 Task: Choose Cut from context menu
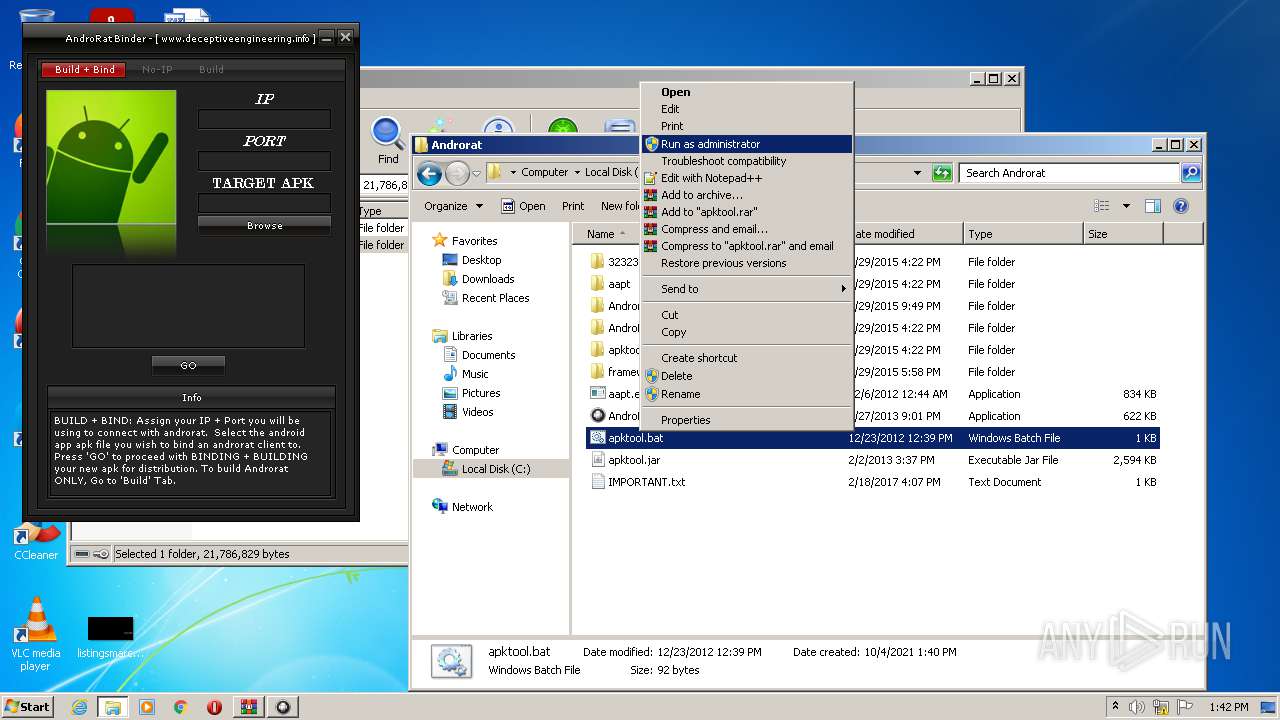[746, 315]
